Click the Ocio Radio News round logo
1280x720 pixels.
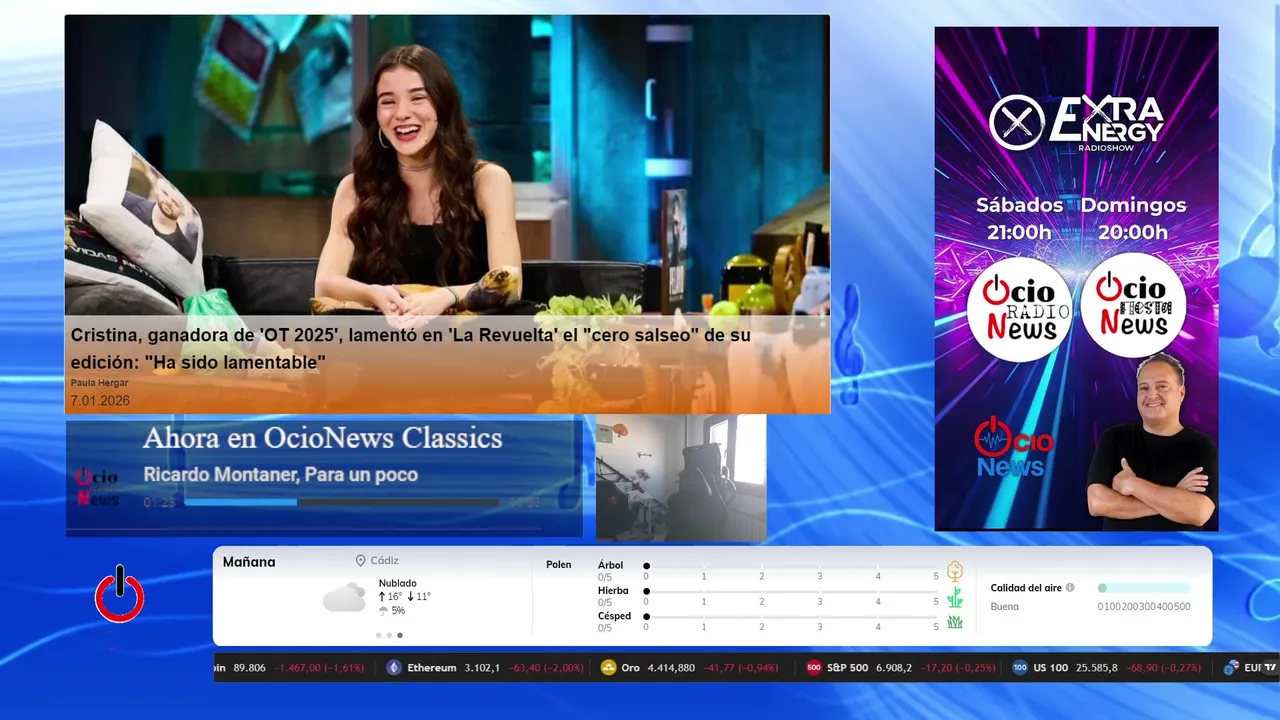(x=1019, y=309)
